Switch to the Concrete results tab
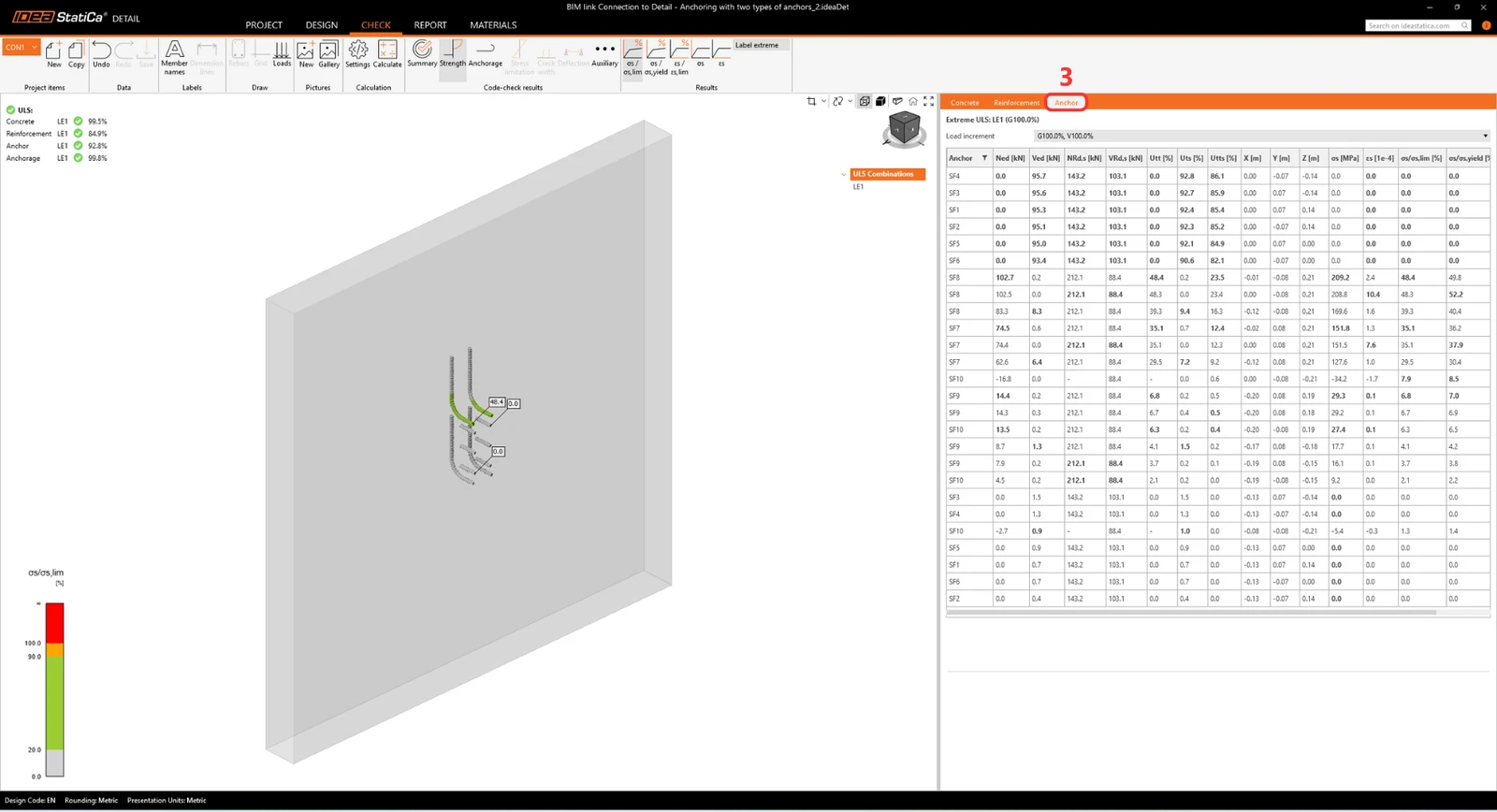The image size is (1497, 812). click(x=965, y=103)
